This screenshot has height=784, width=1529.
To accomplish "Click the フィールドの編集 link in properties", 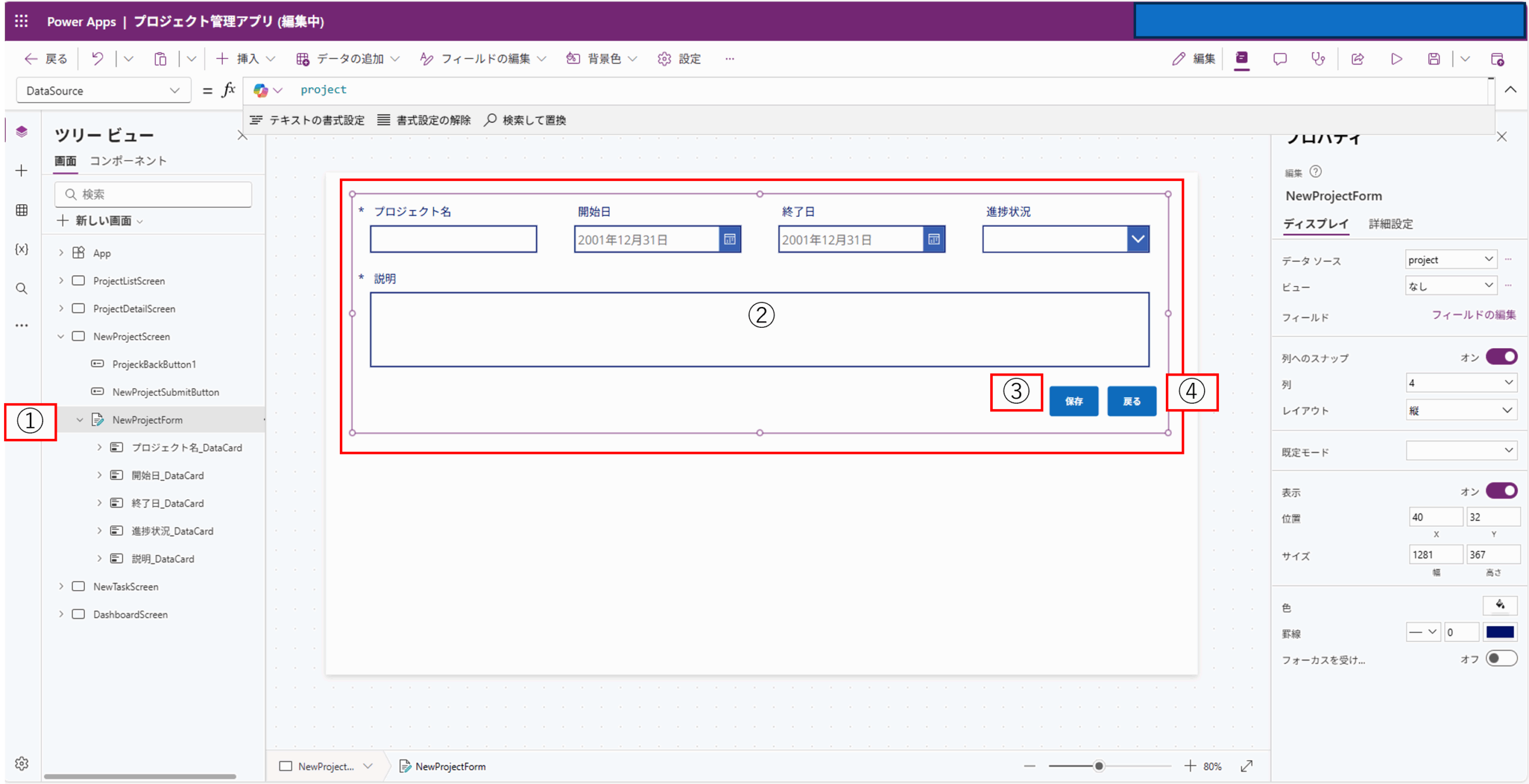I will pyautogui.click(x=1473, y=315).
